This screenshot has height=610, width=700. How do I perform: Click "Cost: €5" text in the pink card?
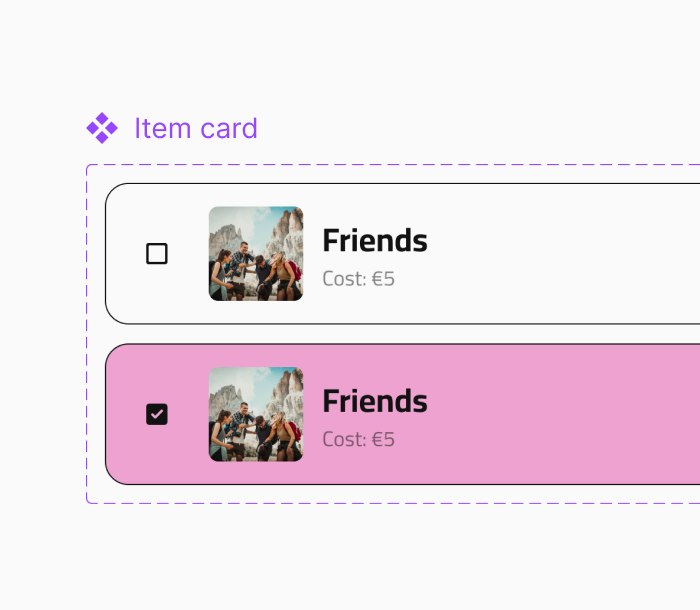[358, 439]
